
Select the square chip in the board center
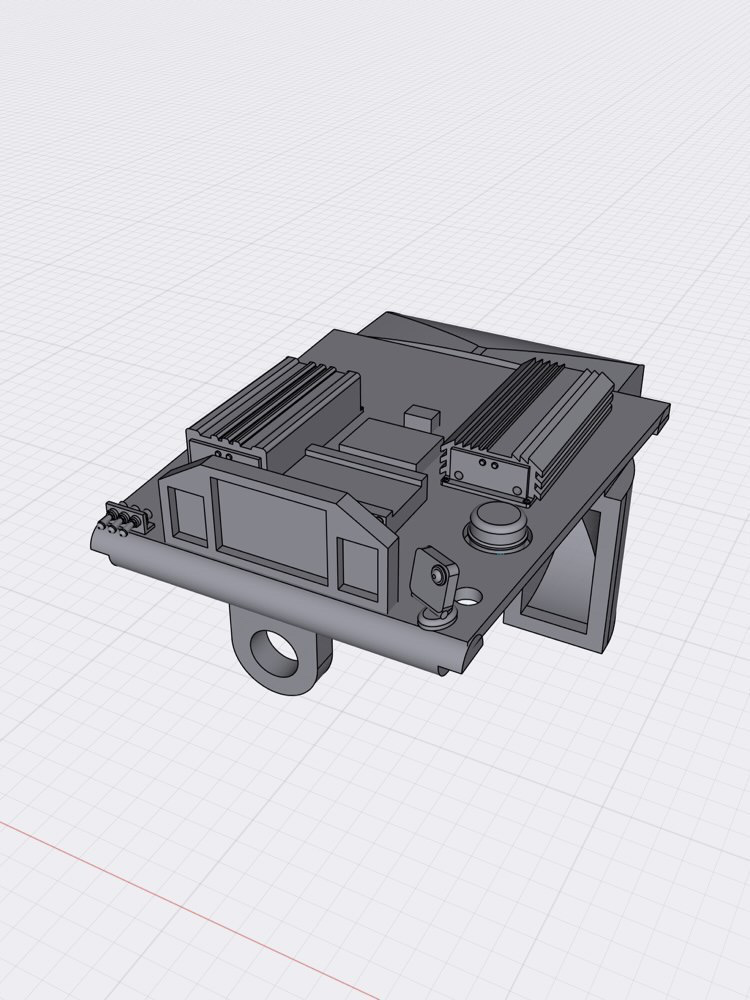tap(389, 445)
